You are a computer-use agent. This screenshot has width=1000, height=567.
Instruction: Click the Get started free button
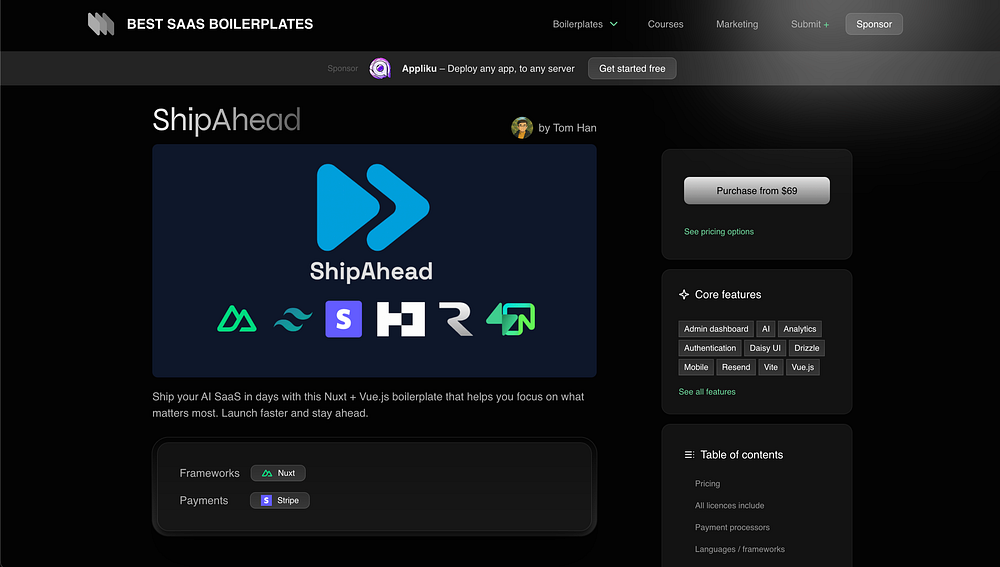point(631,68)
